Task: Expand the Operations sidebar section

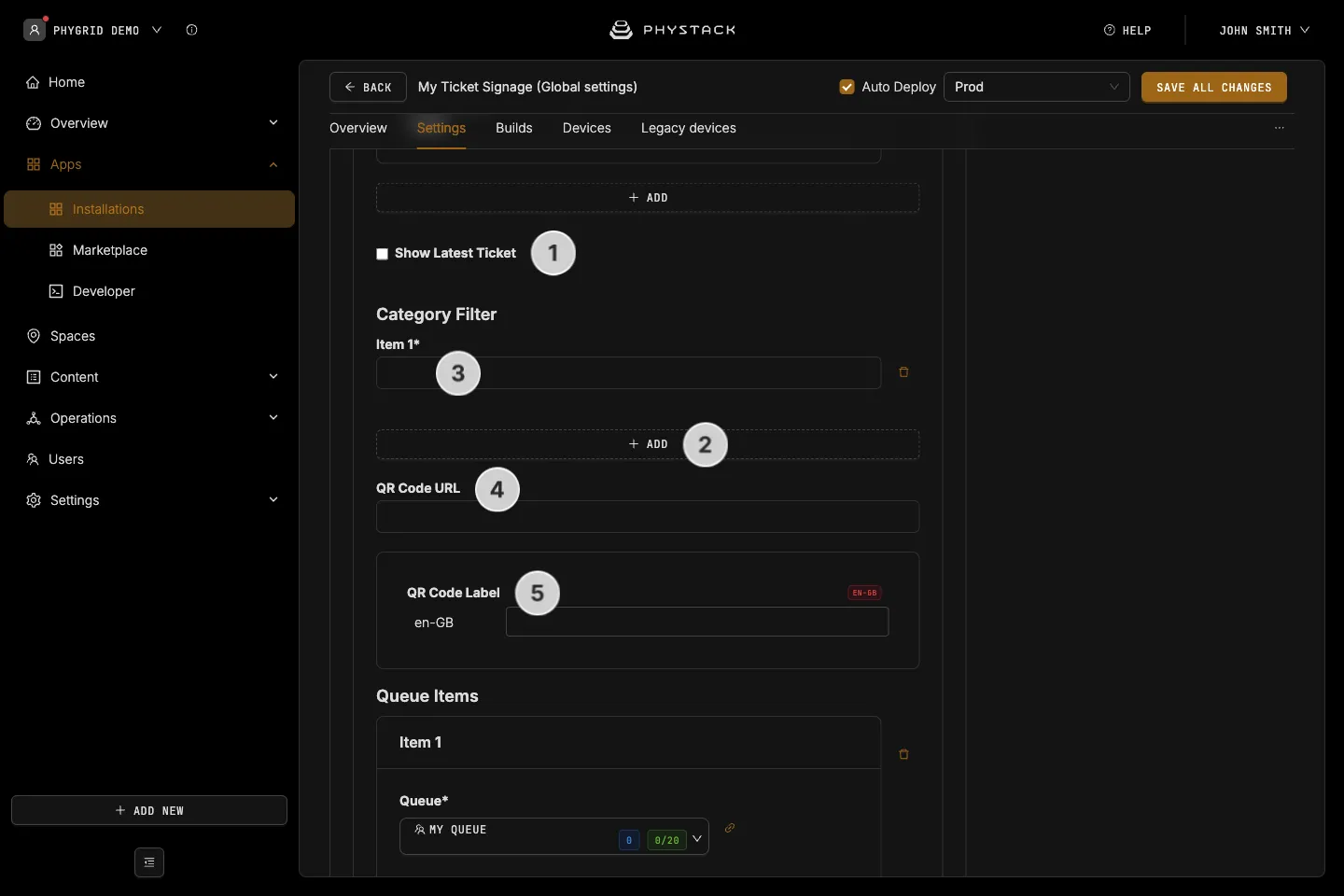Action: (273, 418)
